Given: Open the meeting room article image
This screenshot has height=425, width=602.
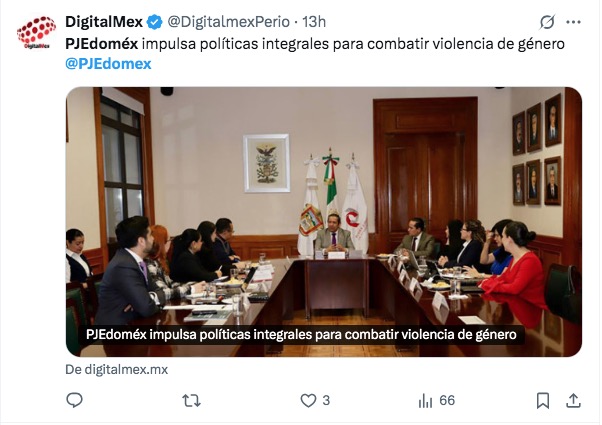Looking at the screenshot, I should pos(324,222).
